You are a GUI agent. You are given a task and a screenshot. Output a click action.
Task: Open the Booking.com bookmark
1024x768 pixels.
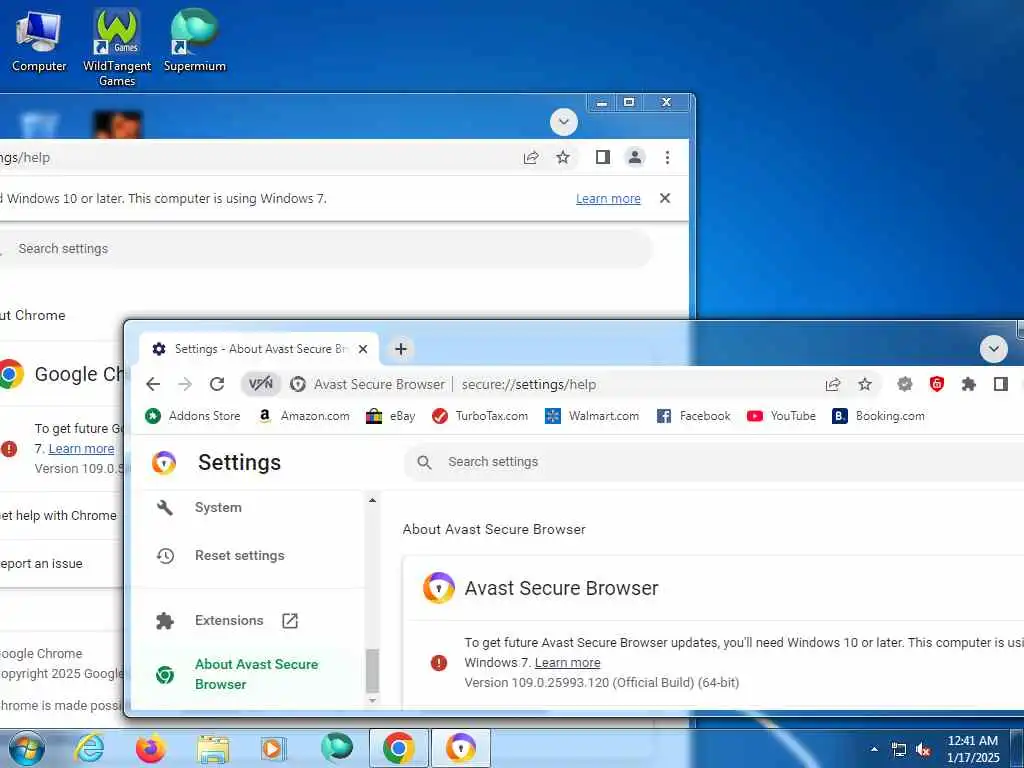coord(878,416)
